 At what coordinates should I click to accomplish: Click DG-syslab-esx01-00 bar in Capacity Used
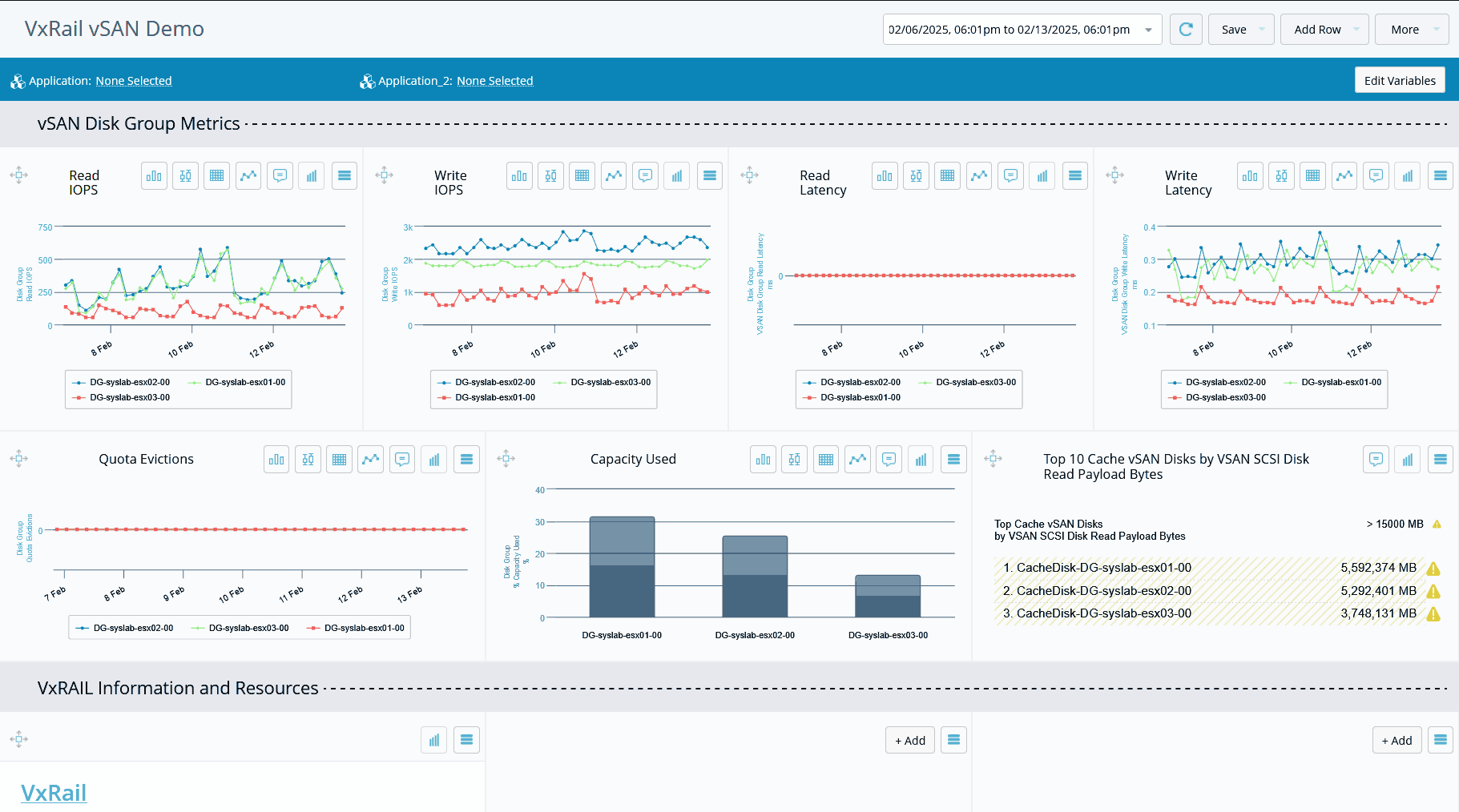(622, 567)
